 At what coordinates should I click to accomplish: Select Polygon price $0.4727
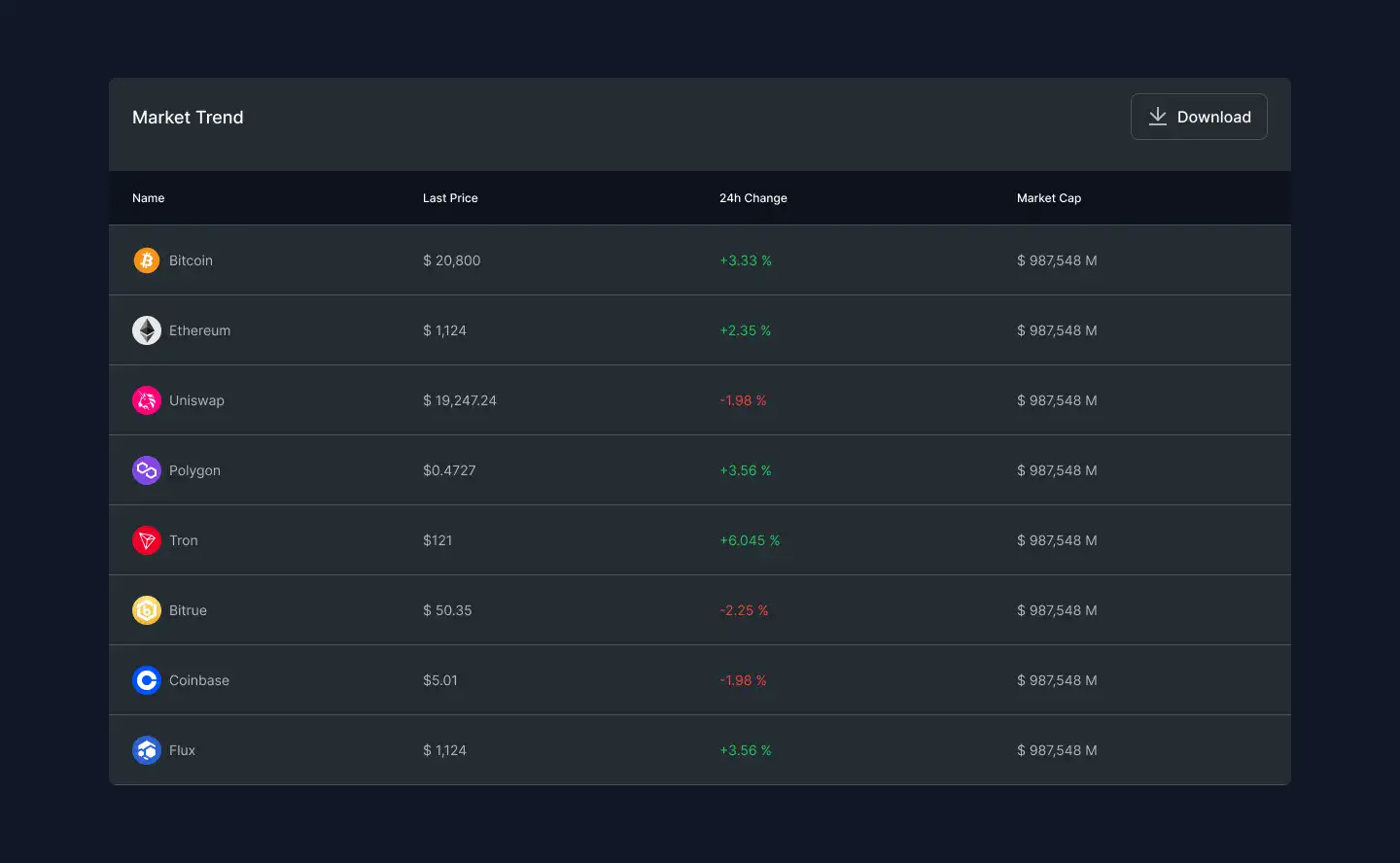(x=449, y=470)
